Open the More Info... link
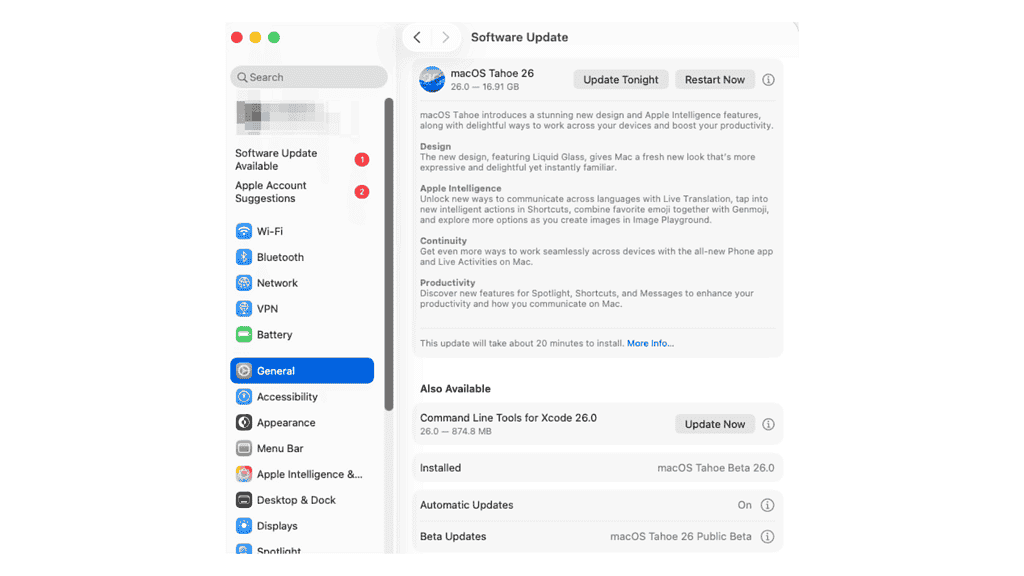The width and height of the screenshot is (1024, 576). 650,344
